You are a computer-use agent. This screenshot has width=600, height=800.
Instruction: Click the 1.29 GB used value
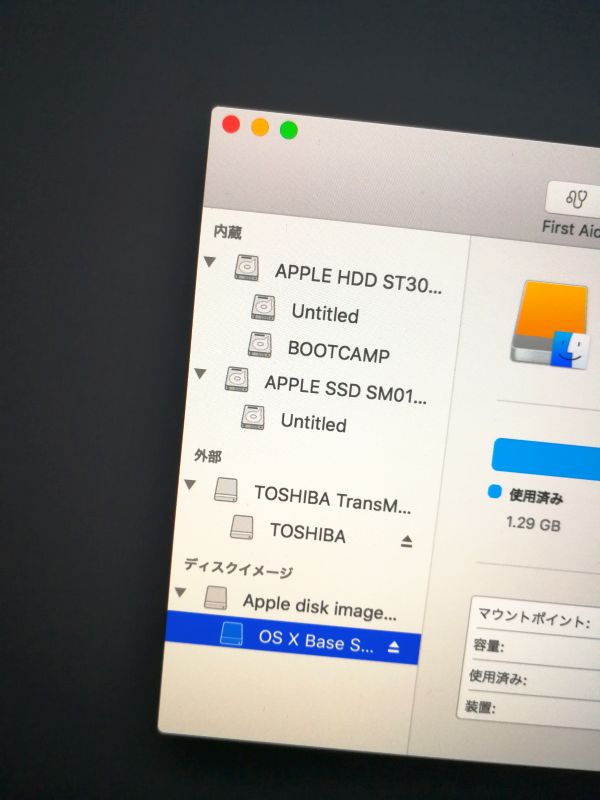coord(533,523)
